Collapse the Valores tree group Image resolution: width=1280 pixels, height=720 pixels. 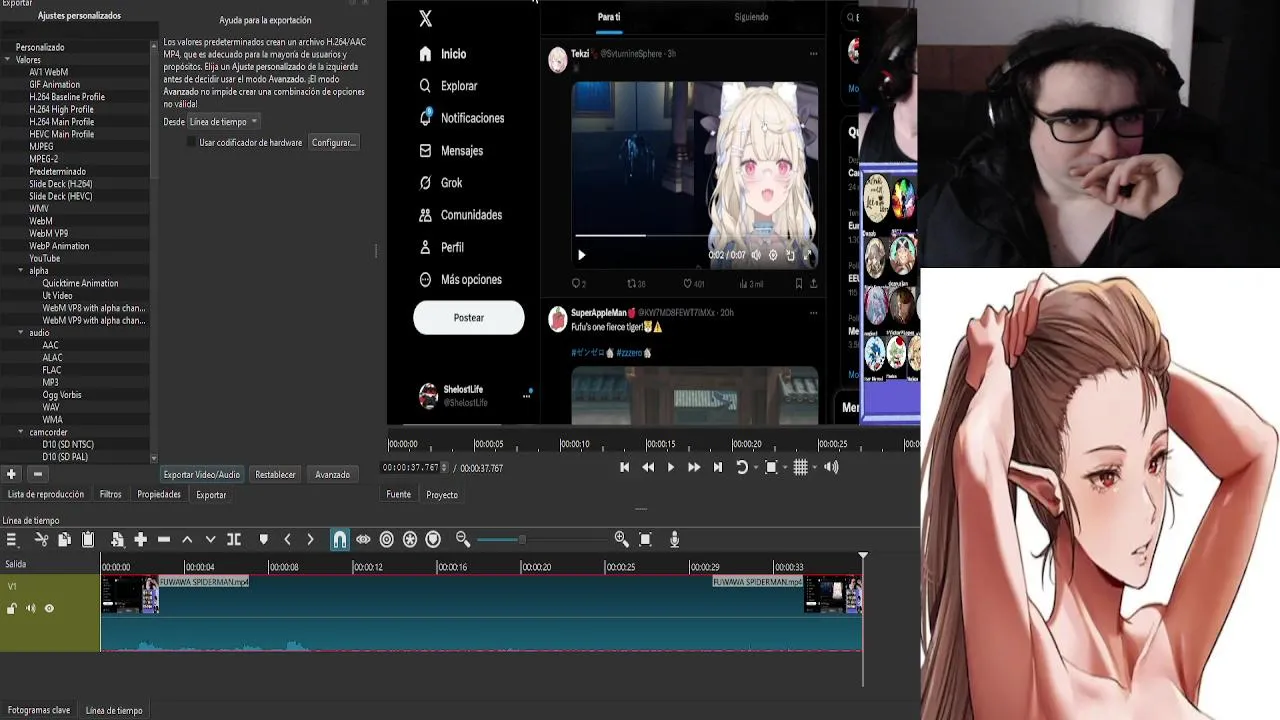click(8, 60)
